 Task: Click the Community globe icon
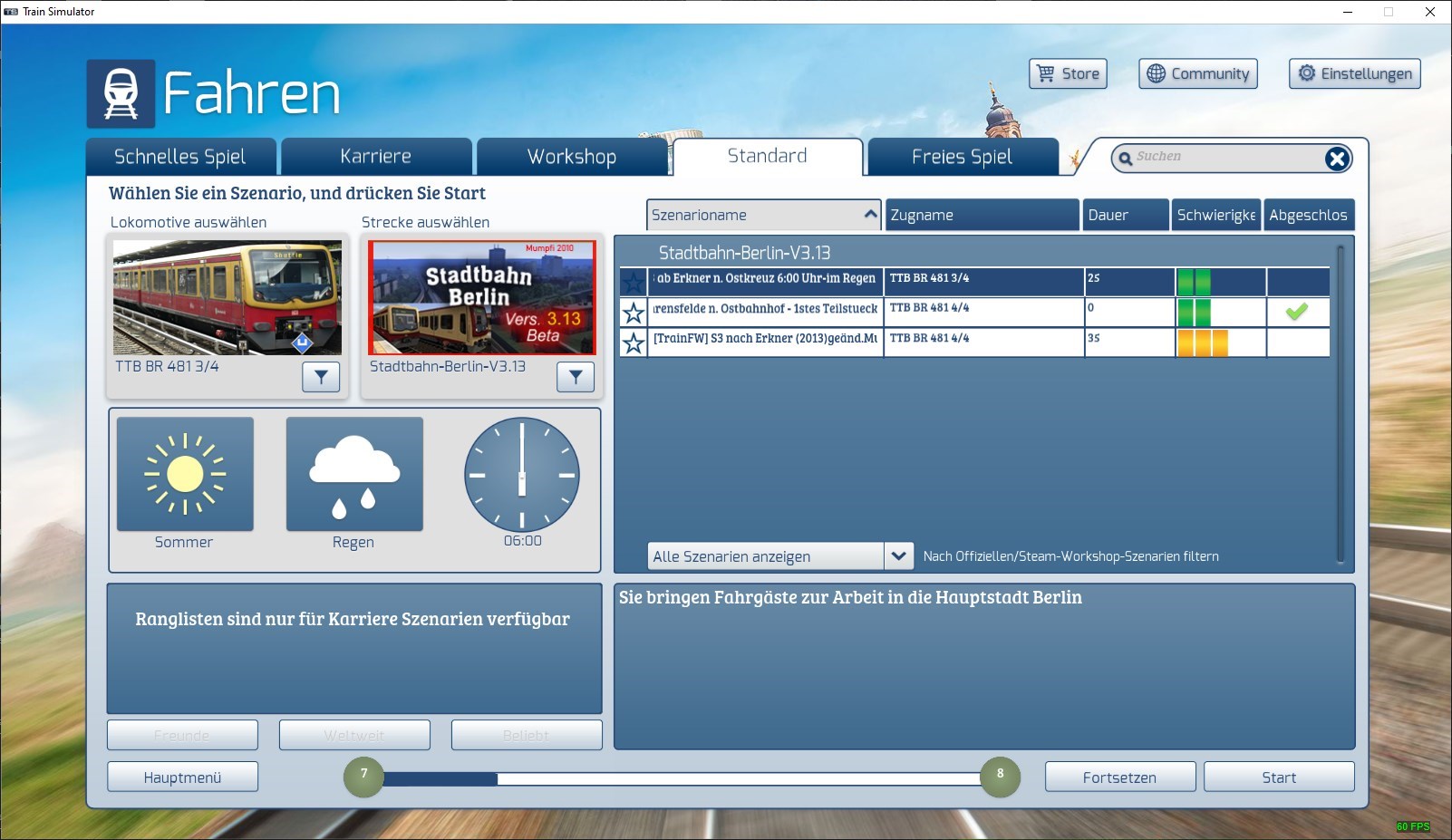pos(1156,73)
